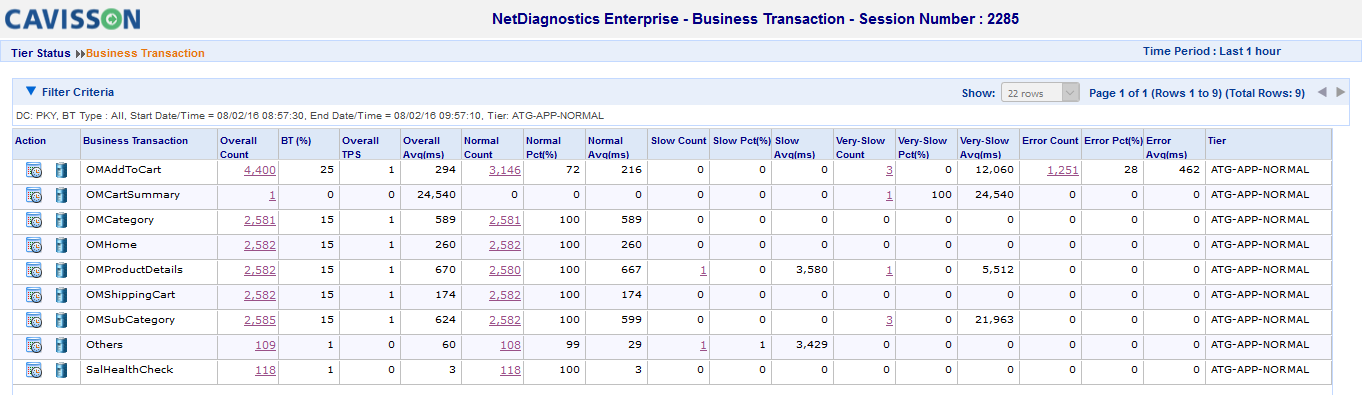Click the clock-table icon for OMHome row
1362x395 pixels.
pyautogui.click(x=34, y=246)
